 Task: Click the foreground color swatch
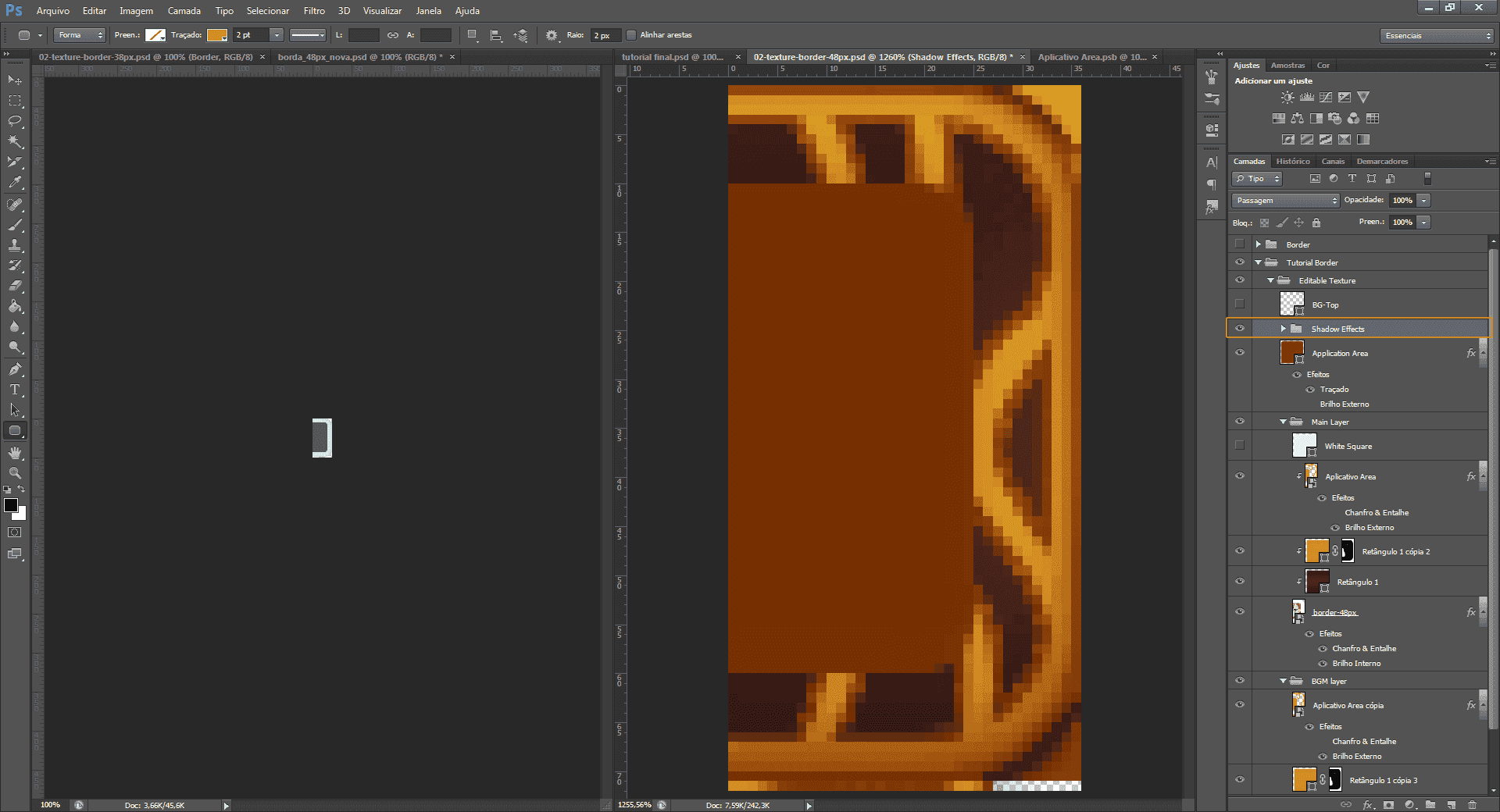11,505
